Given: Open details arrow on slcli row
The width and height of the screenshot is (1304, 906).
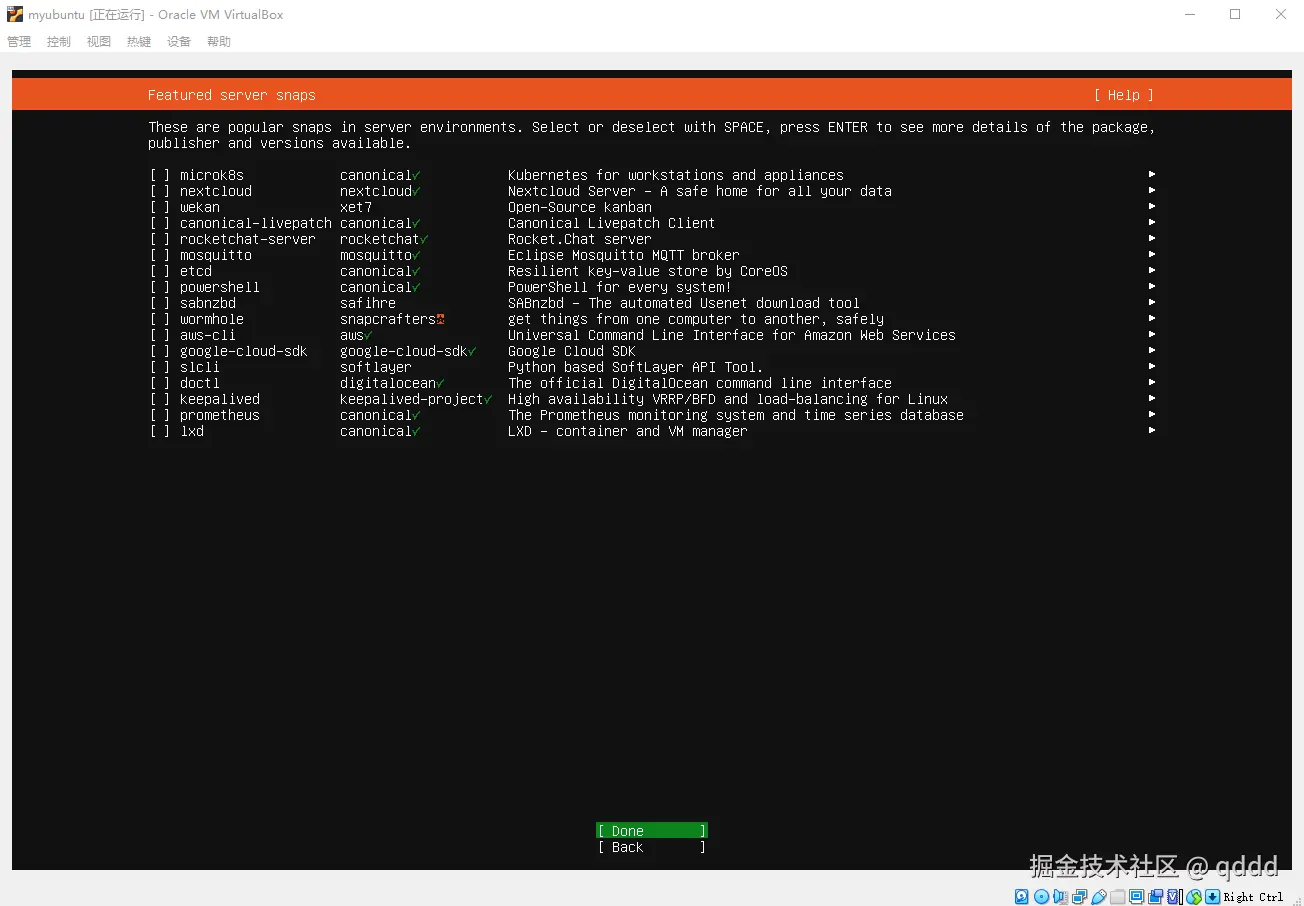Looking at the screenshot, I should 1152,366.
